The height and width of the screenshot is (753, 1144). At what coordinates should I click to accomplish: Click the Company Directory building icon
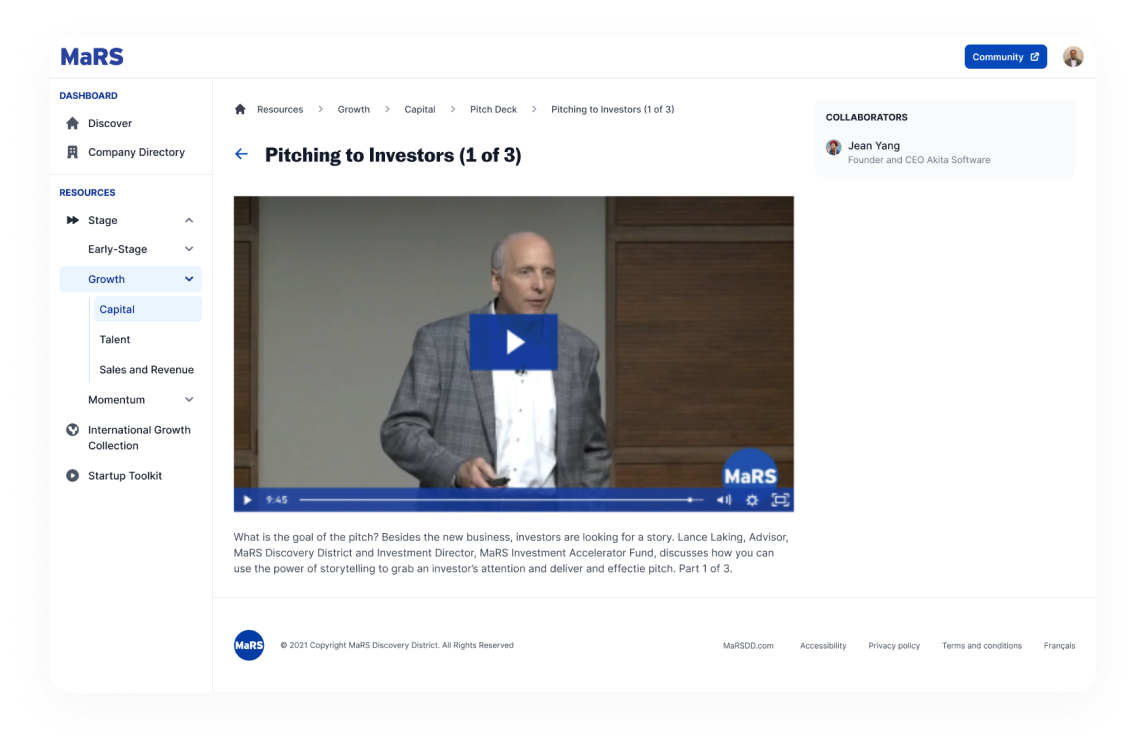coord(72,152)
